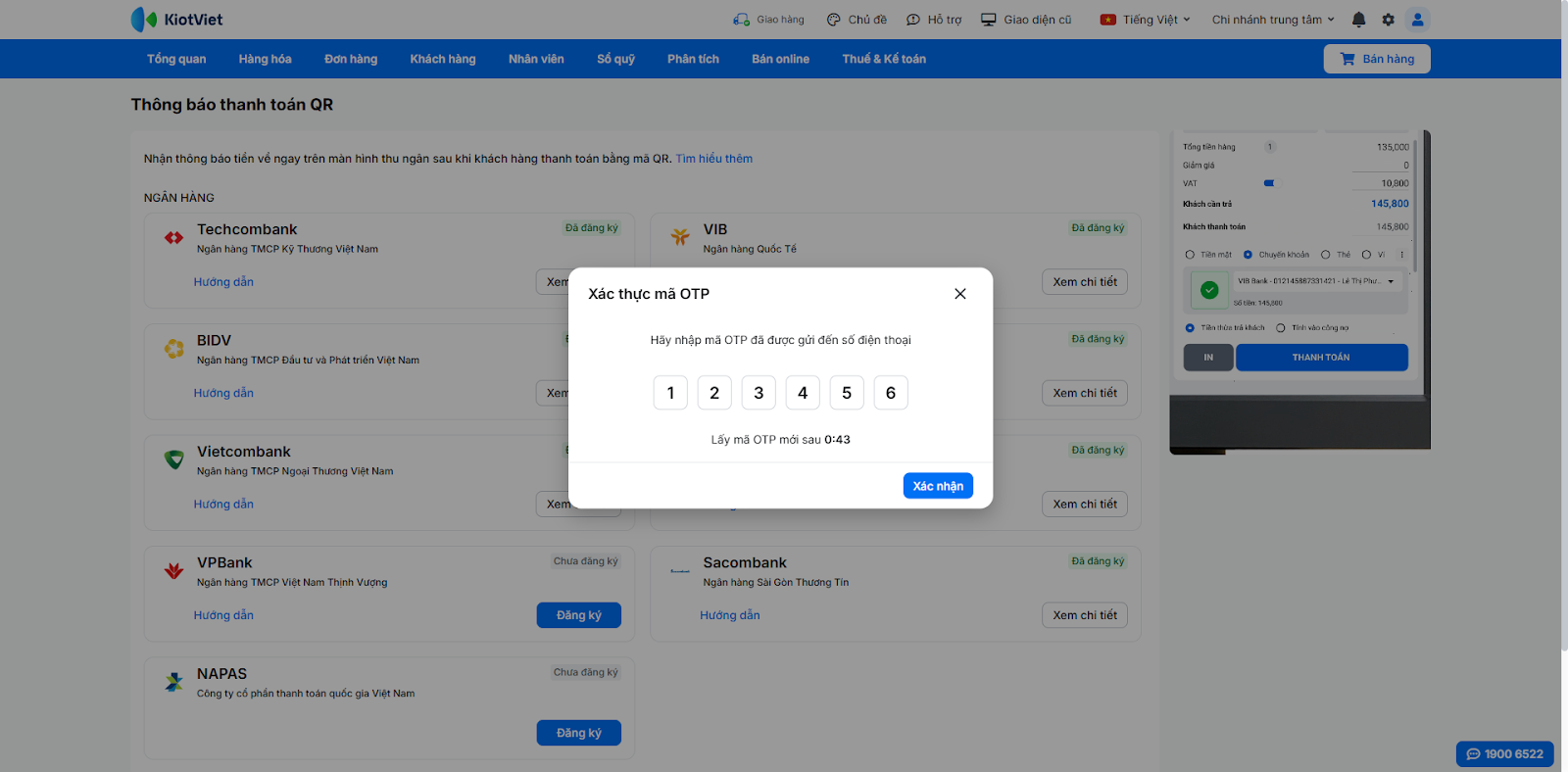Click the "Chưa đăng ký" badge on VPBank
The width and height of the screenshot is (1568, 772).
point(586,561)
